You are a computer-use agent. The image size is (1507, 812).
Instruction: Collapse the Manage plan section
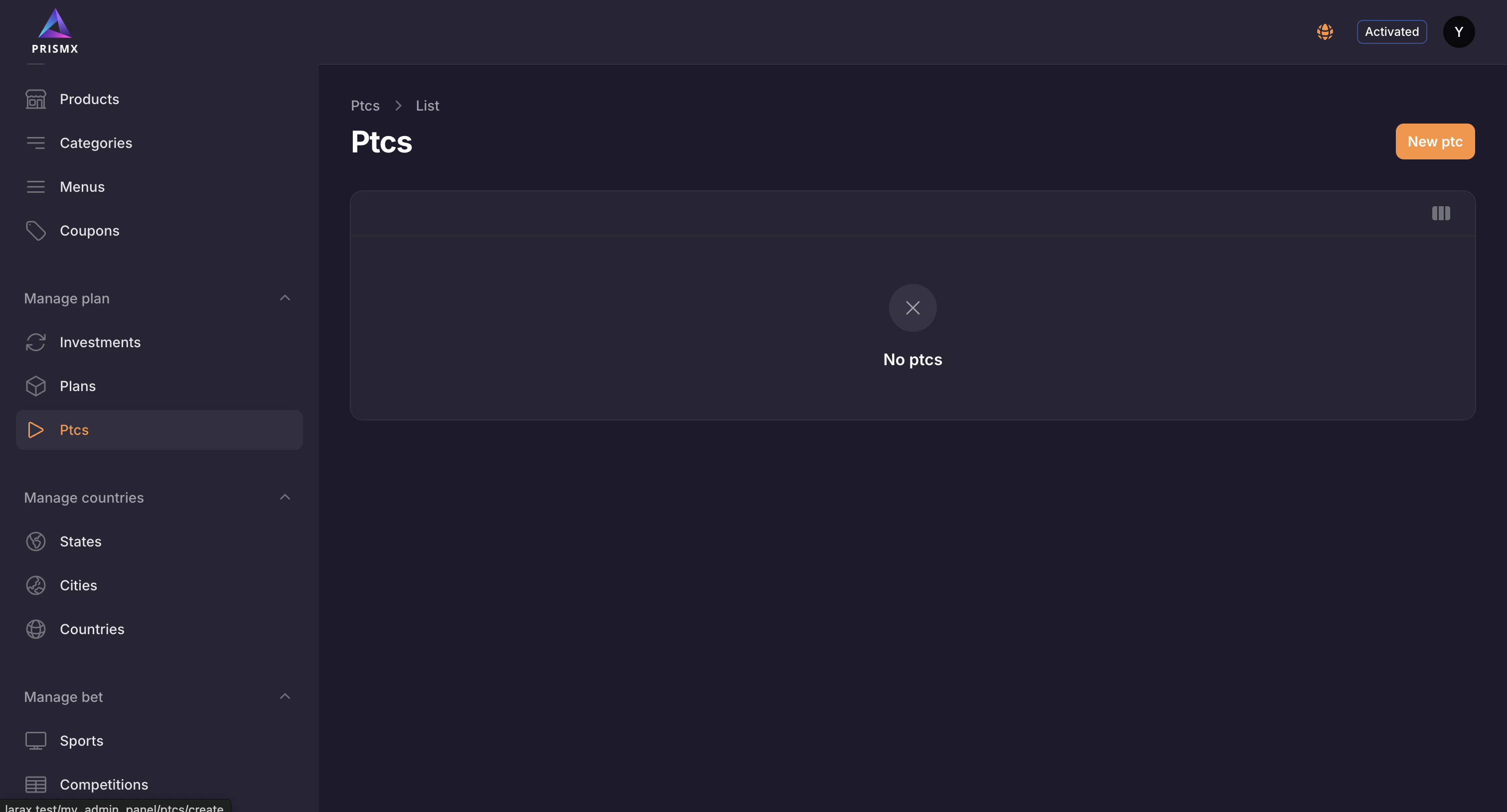285,298
